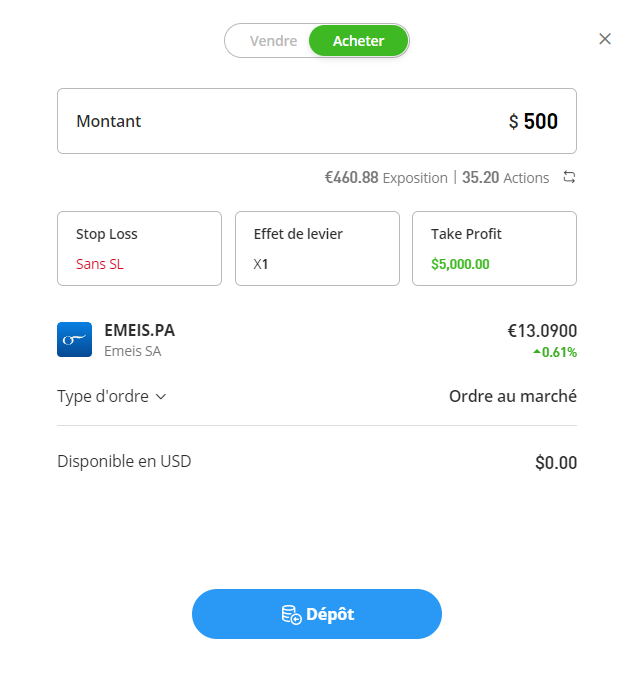Open the Effet de levier selector
The width and height of the screenshot is (633, 674).
coord(317,248)
